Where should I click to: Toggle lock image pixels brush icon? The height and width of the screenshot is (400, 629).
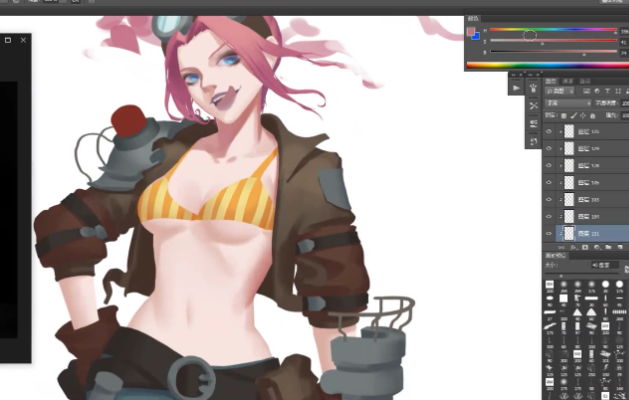pos(574,116)
